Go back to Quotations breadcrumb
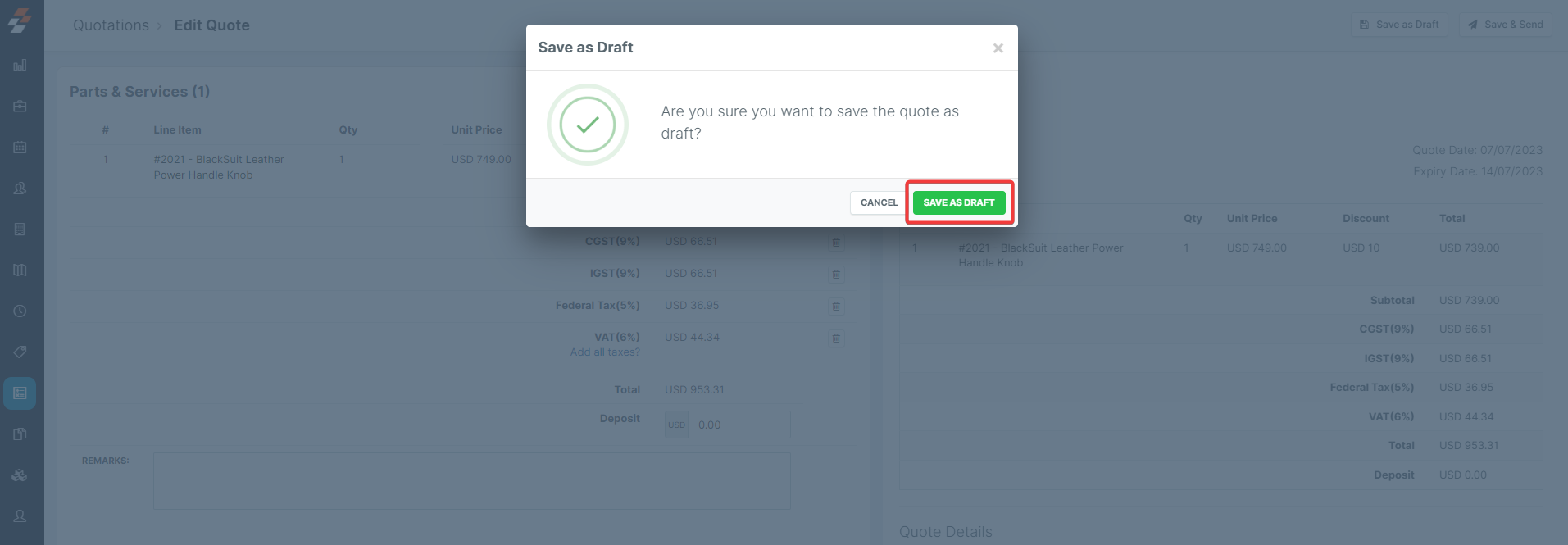The image size is (1568, 545). (111, 25)
